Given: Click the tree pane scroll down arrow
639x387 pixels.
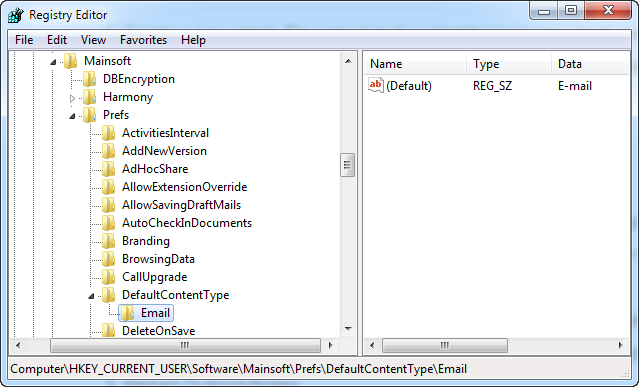Looking at the screenshot, I should pyautogui.click(x=348, y=328).
